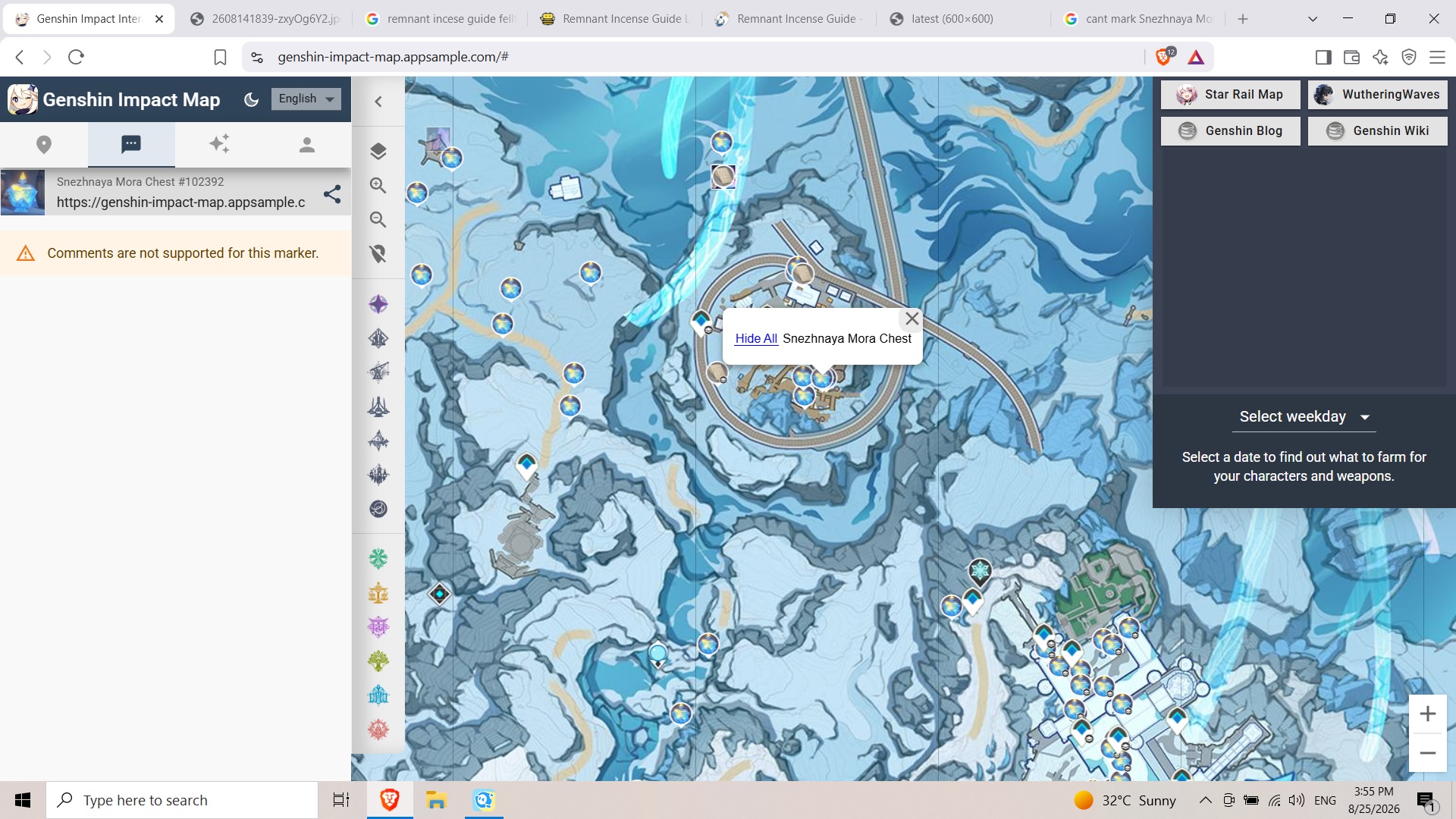Viewport: 1456px width, 819px height.
Task: Toggle the browser sidebar panel
Action: (1323, 57)
